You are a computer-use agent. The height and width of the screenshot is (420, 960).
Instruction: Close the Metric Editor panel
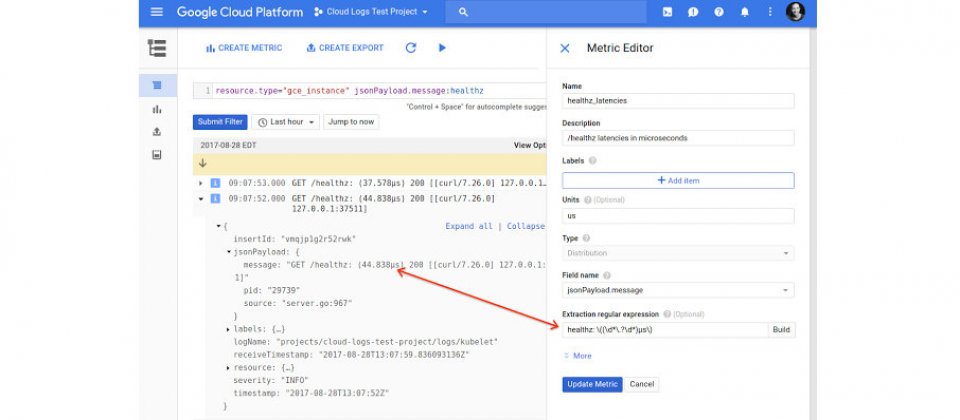[565, 48]
